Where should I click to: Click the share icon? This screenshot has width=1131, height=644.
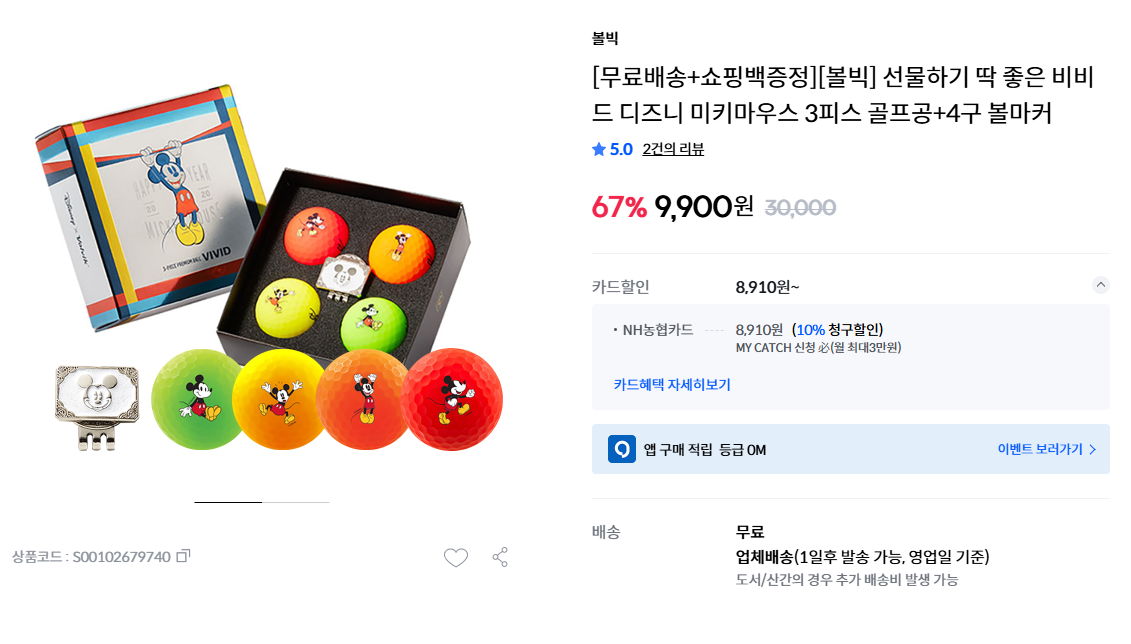point(501,557)
